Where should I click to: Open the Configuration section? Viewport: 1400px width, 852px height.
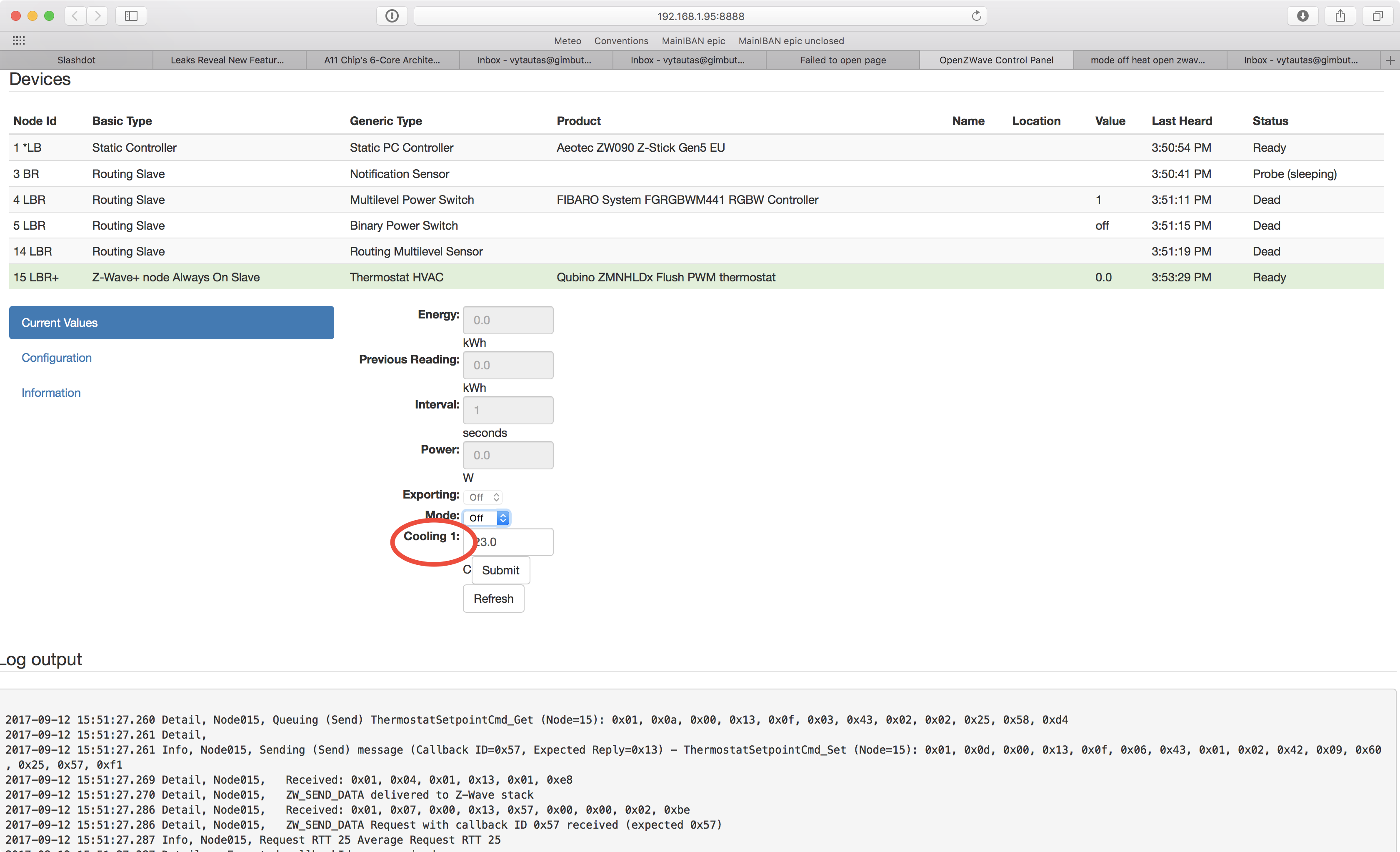pyautogui.click(x=56, y=358)
